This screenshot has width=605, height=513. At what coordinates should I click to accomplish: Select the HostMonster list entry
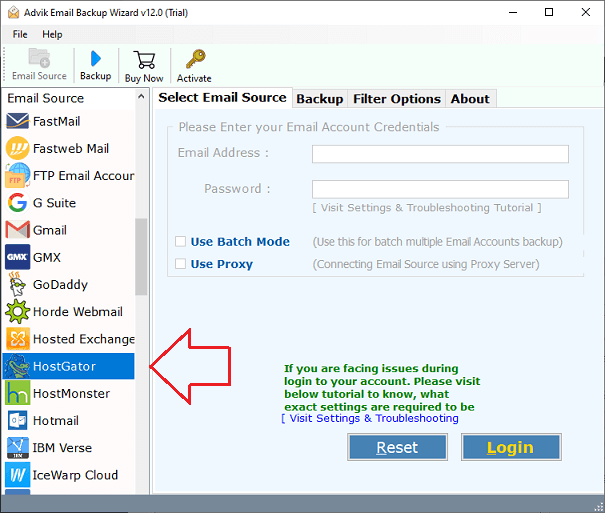69,393
